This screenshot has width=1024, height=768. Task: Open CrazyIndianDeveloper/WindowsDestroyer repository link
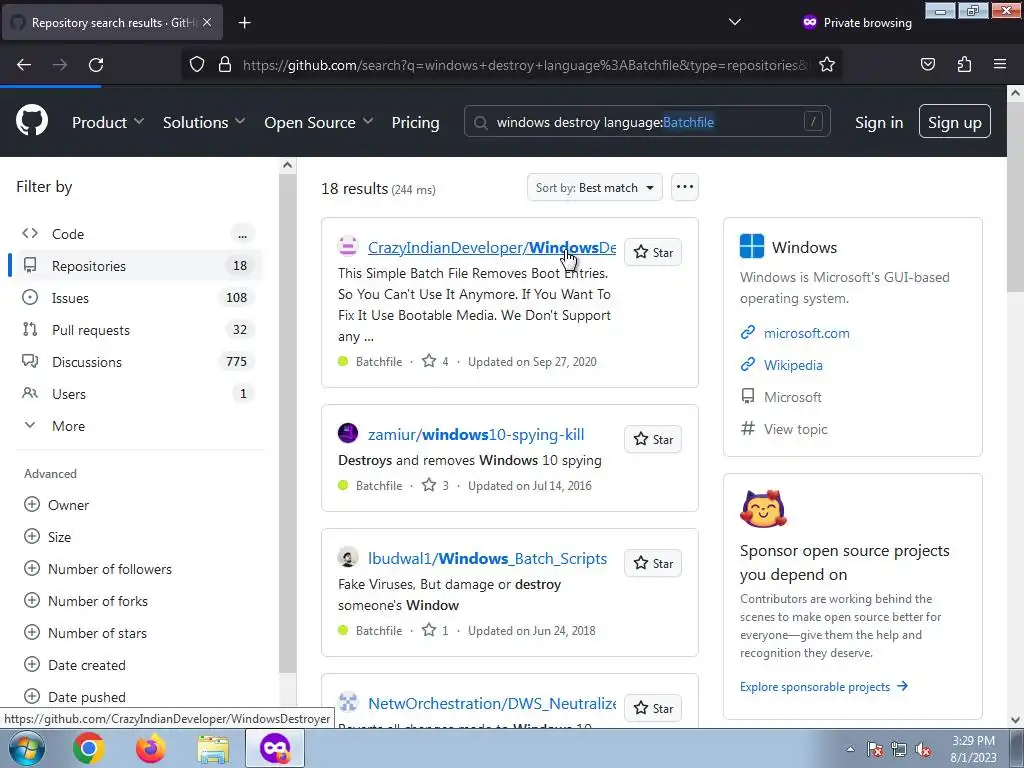tap(492, 248)
